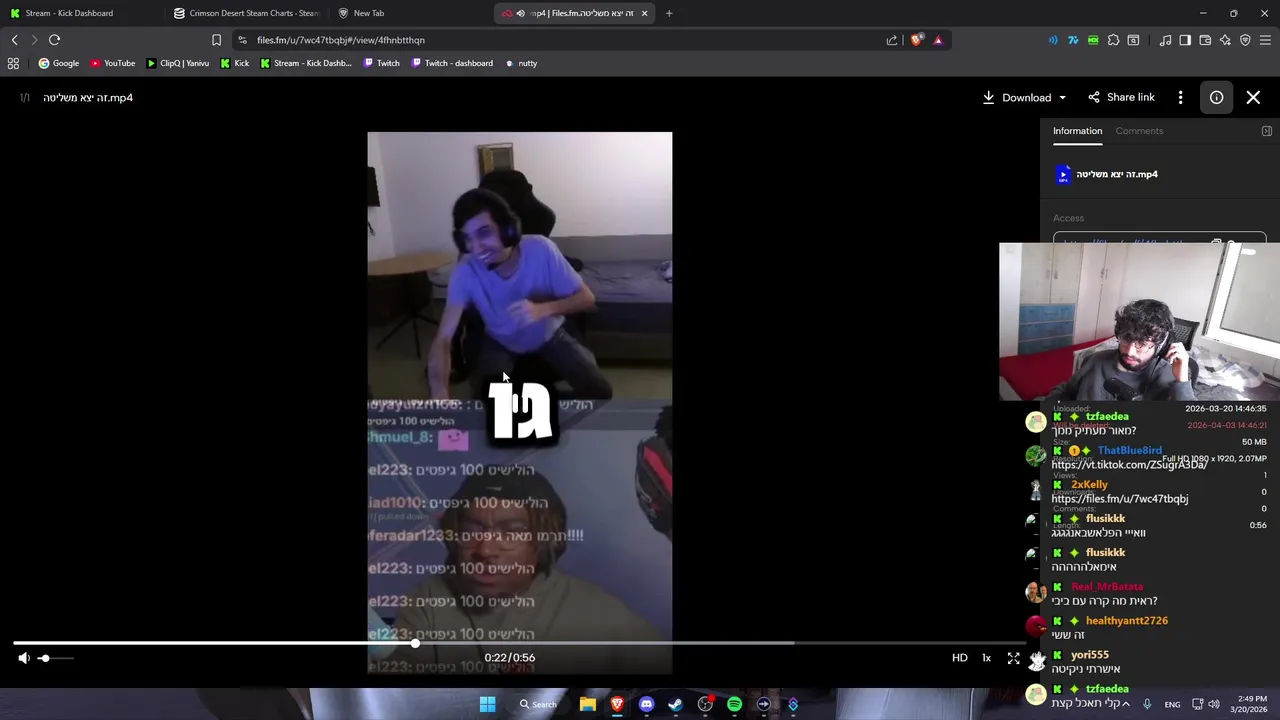
Task: Adjust the volume slider knob
Action: pyautogui.click(x=44, y=658)
